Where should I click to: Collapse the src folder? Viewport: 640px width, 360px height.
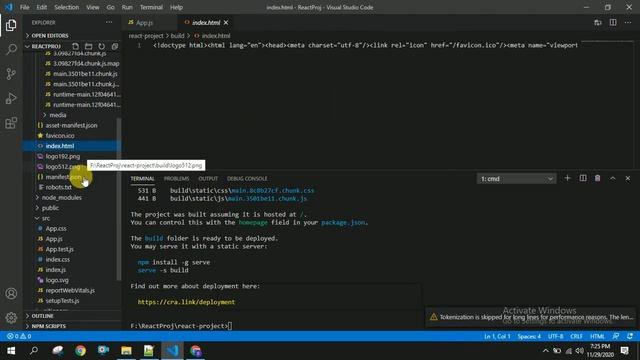[x=46, y=218]
